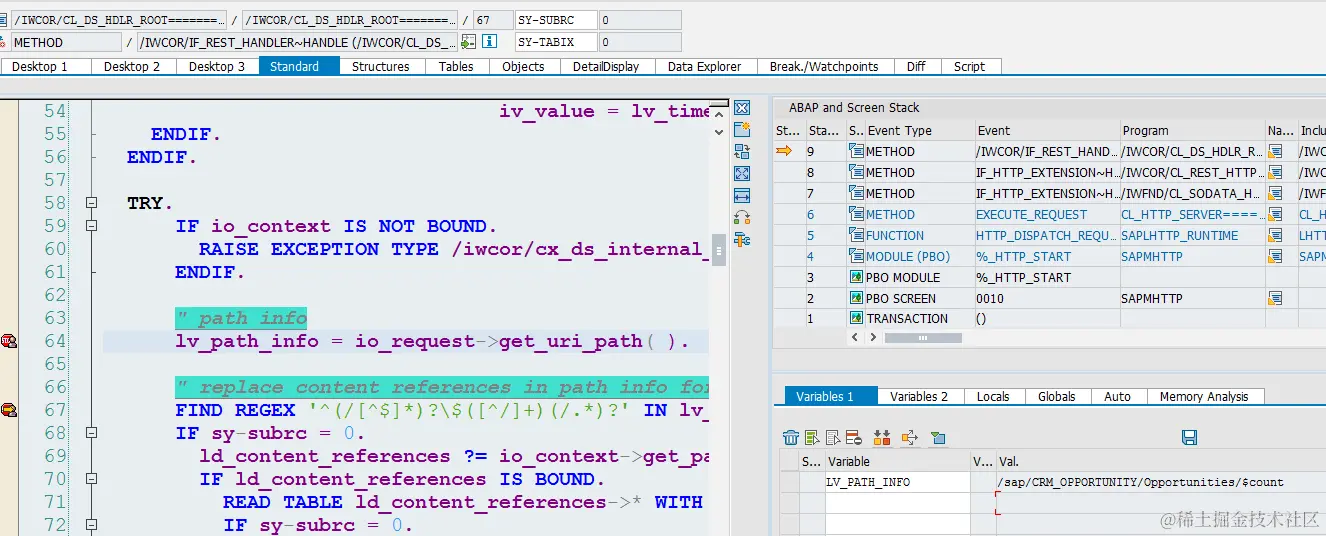Screen dimensions: 1326x536
Task: Open the Structures tab
Action: click(381, 66)
